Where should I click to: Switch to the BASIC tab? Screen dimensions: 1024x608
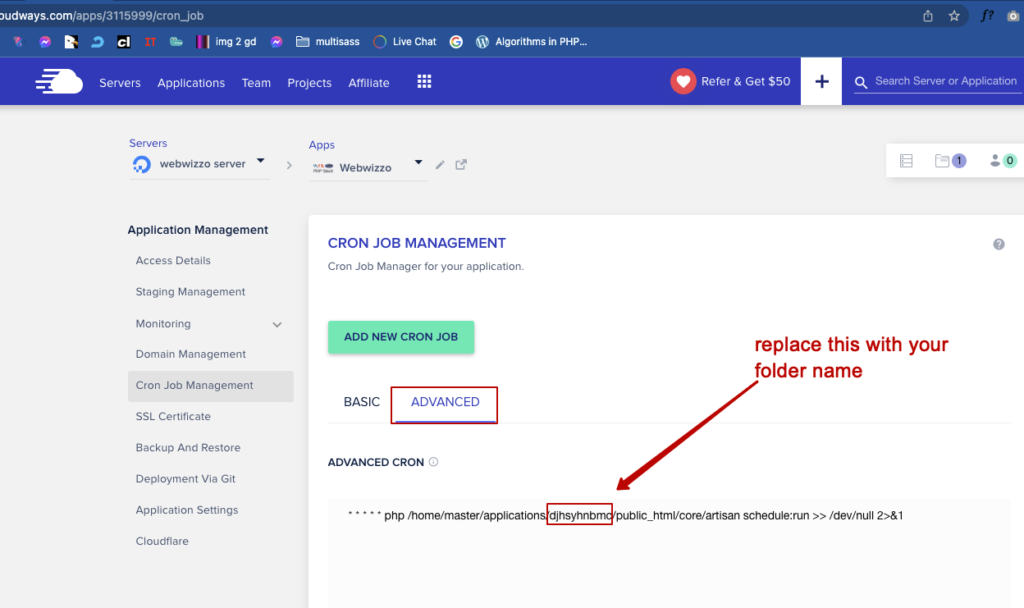[x=361, y=402]
